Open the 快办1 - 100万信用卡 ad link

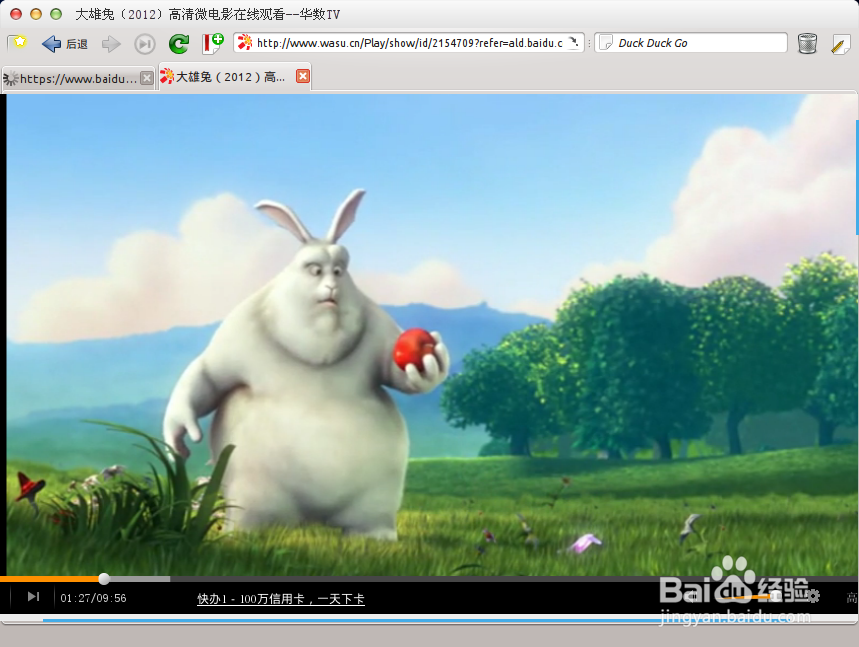click(280, 599)
